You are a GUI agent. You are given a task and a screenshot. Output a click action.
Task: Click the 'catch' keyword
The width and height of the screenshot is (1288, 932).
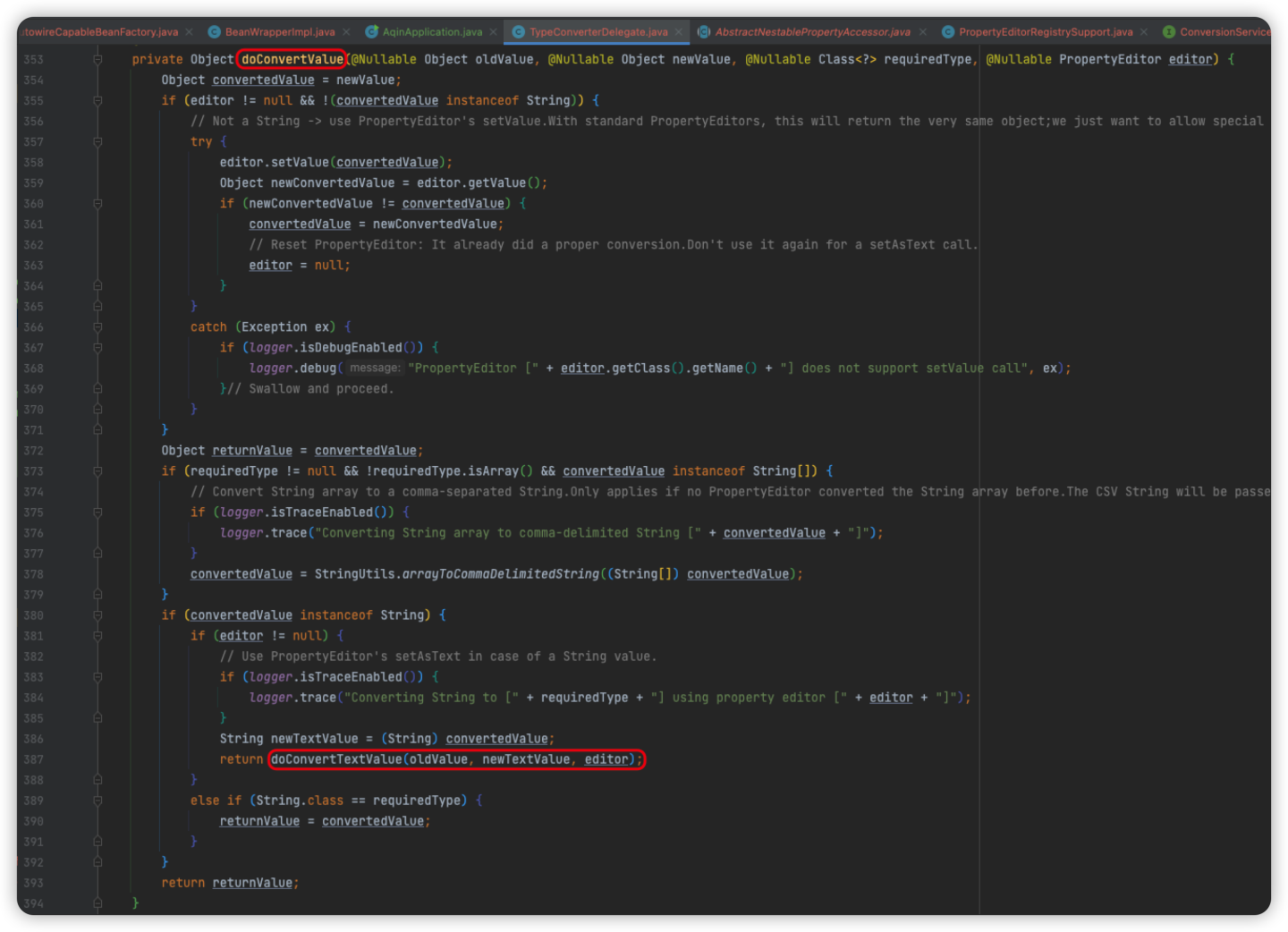pyautogui.click(x=208, y=327)
